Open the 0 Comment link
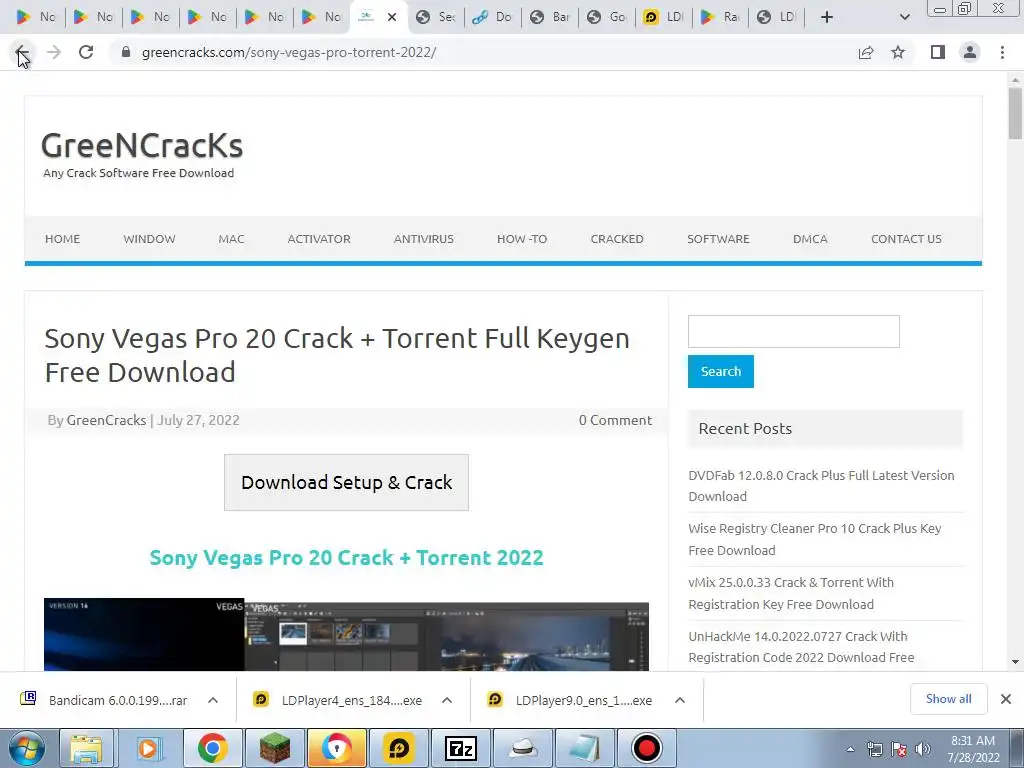Viewport: 1024px width, 768px height. click(x=615, y=420)
